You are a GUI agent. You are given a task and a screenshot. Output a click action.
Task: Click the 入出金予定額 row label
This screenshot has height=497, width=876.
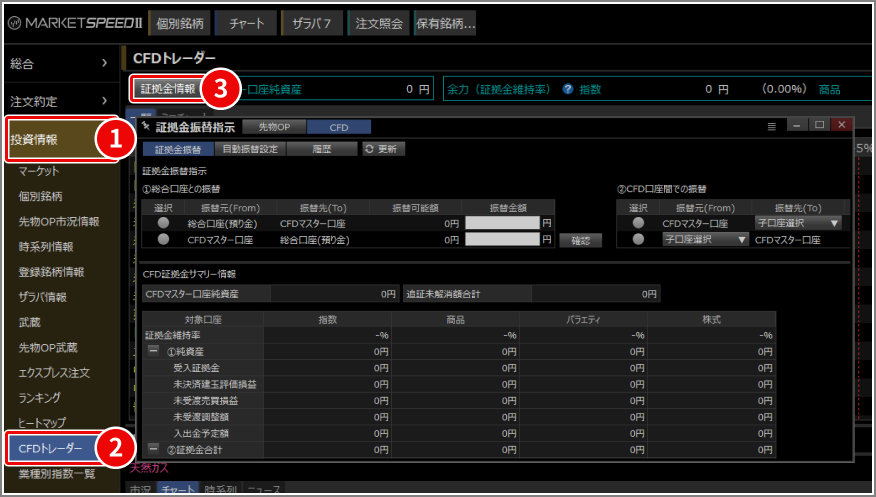[x=201, y=433]
